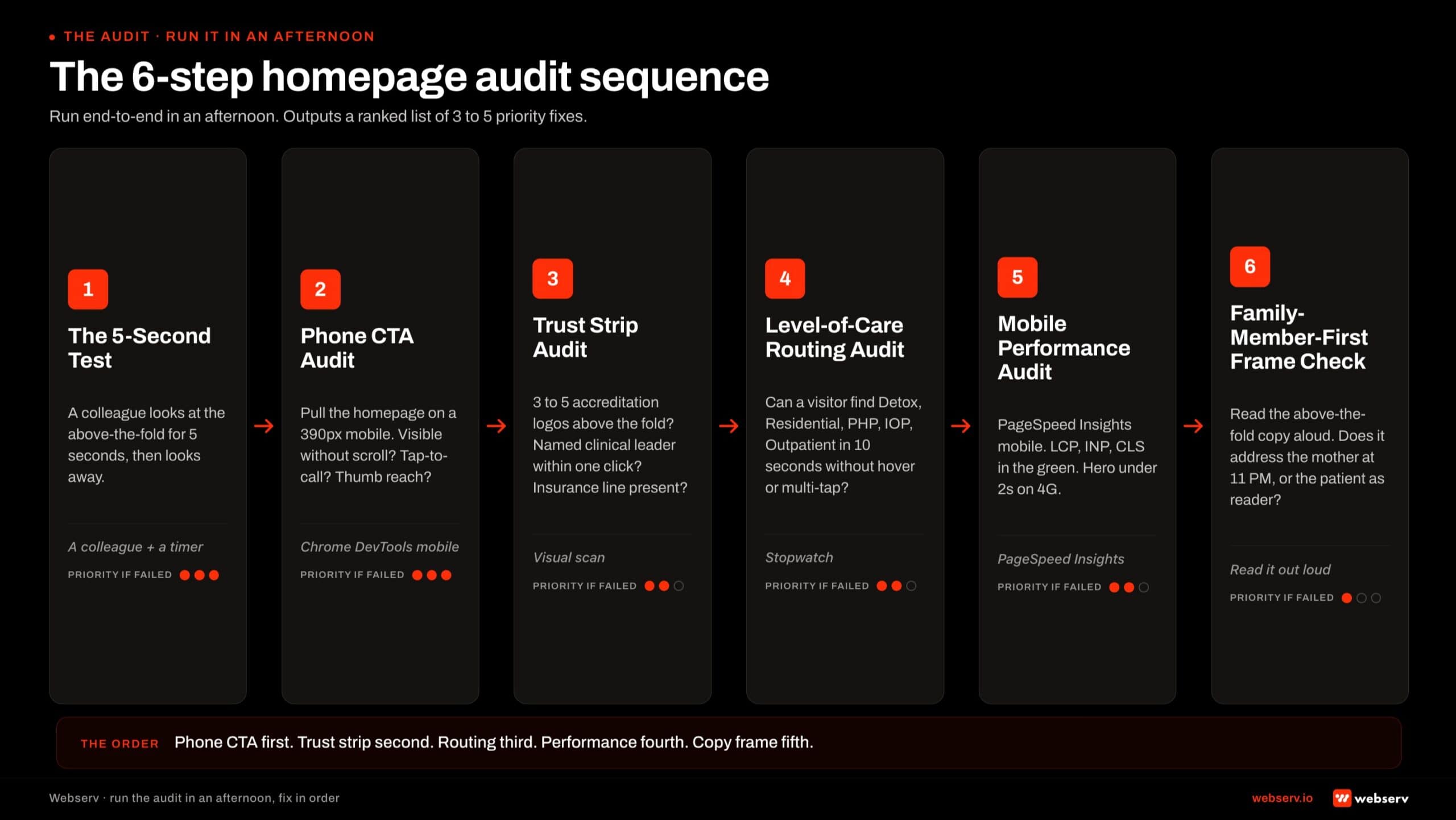Open the webserv.io link in the footer
The width and height of the screenshot is (1456, 820).
click(1282, 798)
